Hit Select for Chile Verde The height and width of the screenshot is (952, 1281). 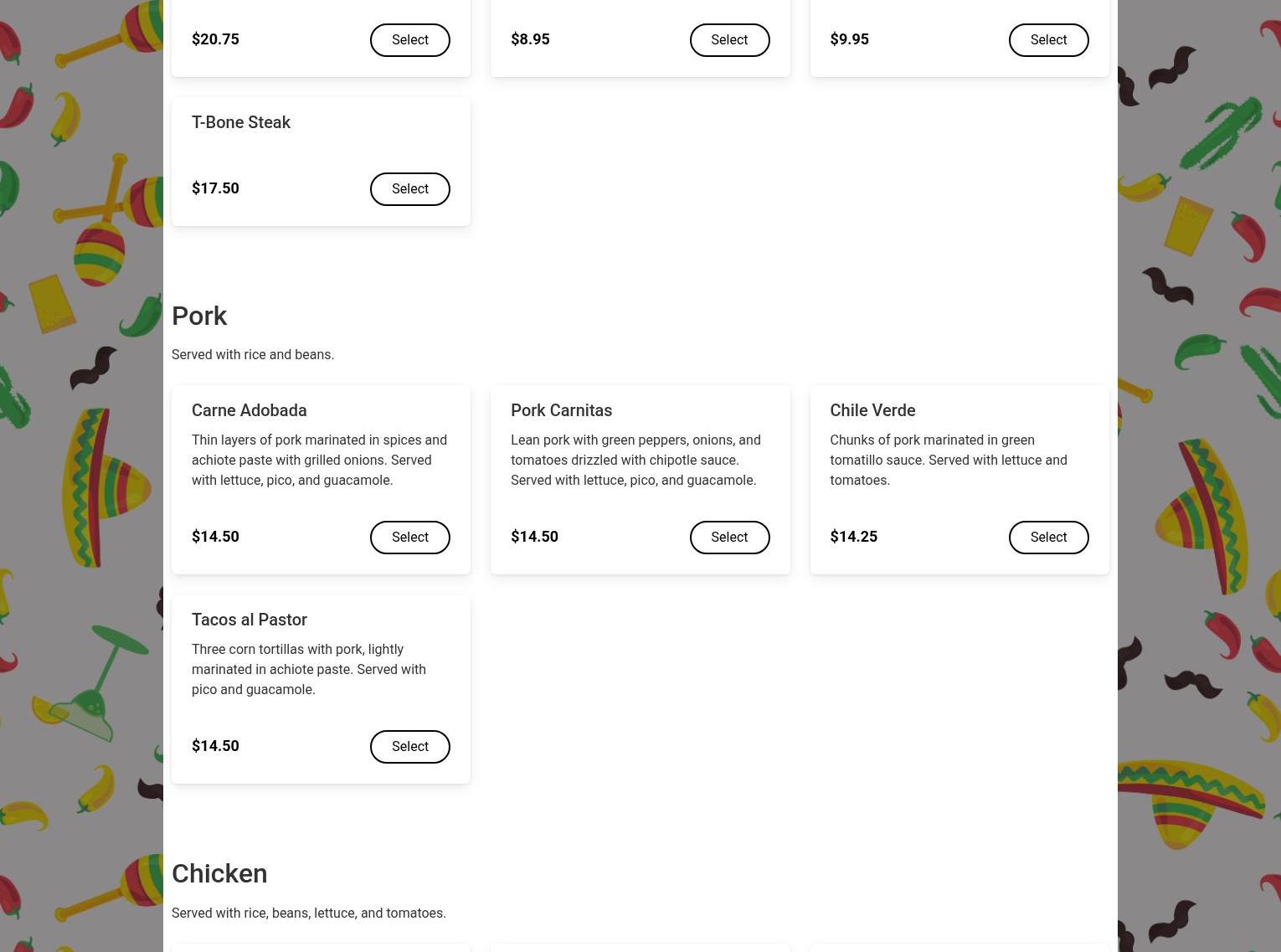click(x=1048, y=538)
